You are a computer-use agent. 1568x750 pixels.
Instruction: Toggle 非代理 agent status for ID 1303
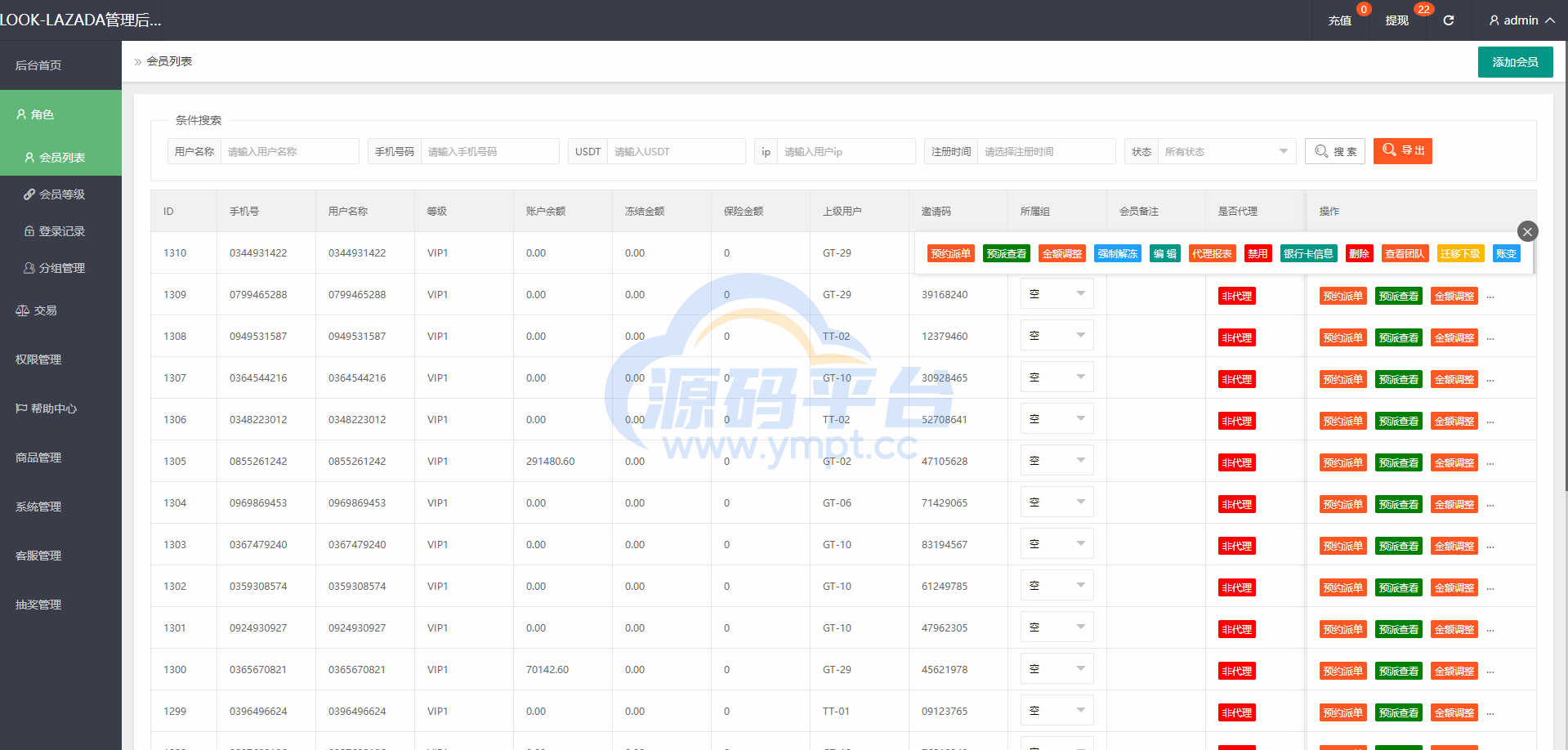tap(1237, 546)
